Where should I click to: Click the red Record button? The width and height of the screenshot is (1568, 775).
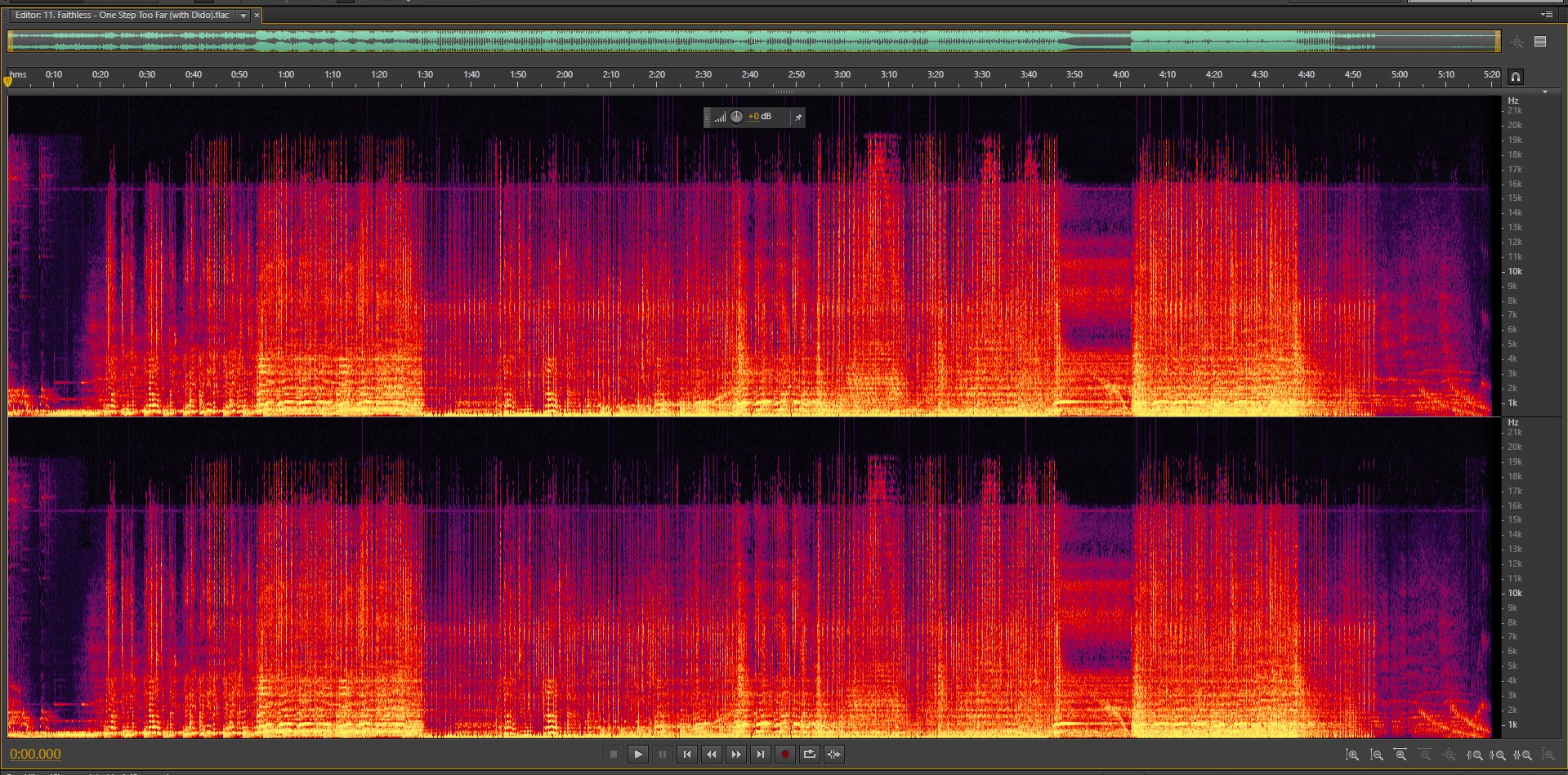coord(785,754)
